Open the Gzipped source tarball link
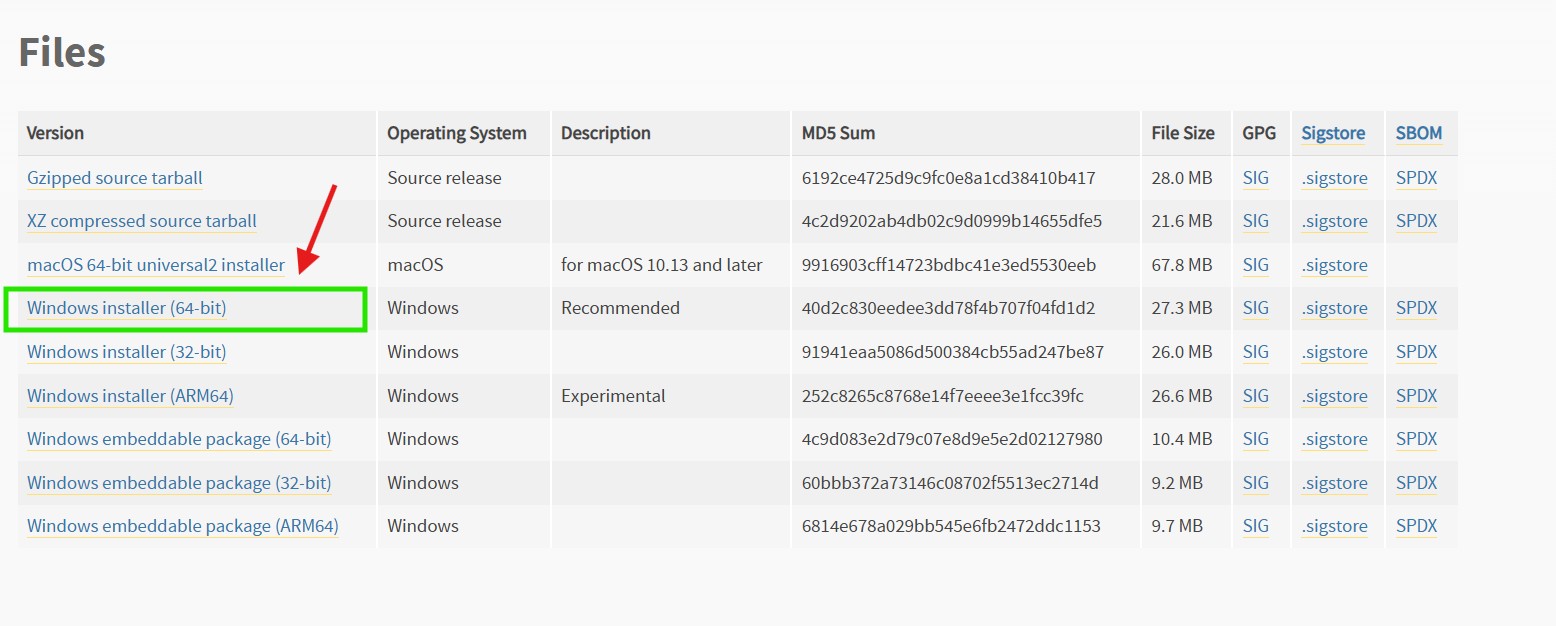1556x626 pixels. 115,178
